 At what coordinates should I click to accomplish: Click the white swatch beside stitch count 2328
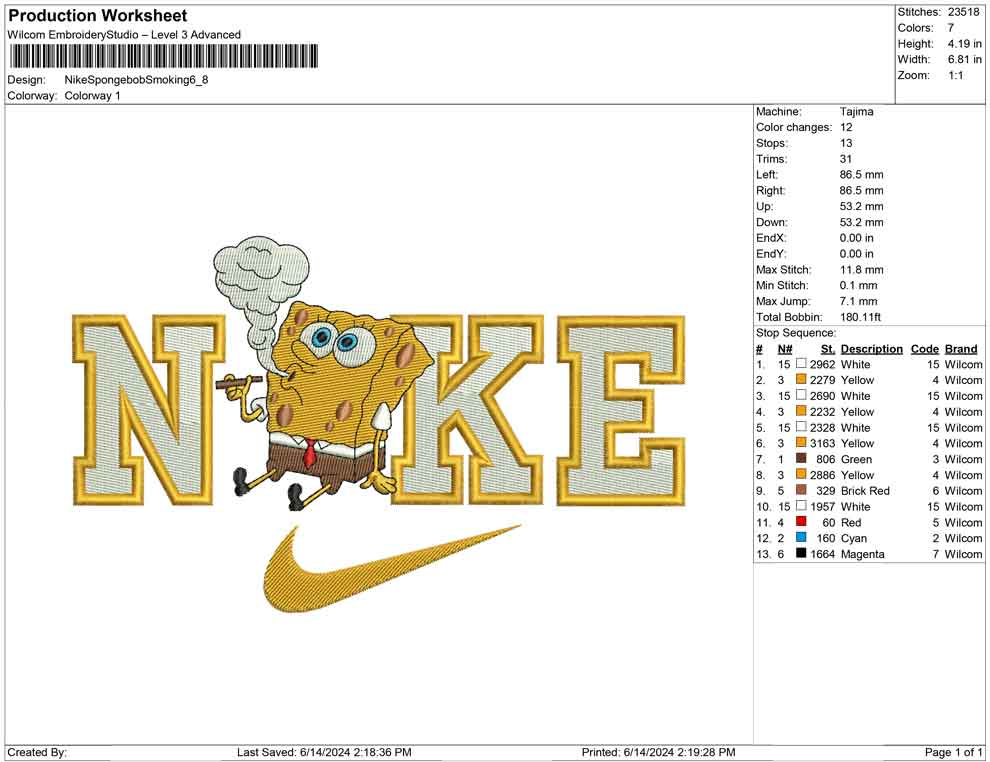[801, 427]
